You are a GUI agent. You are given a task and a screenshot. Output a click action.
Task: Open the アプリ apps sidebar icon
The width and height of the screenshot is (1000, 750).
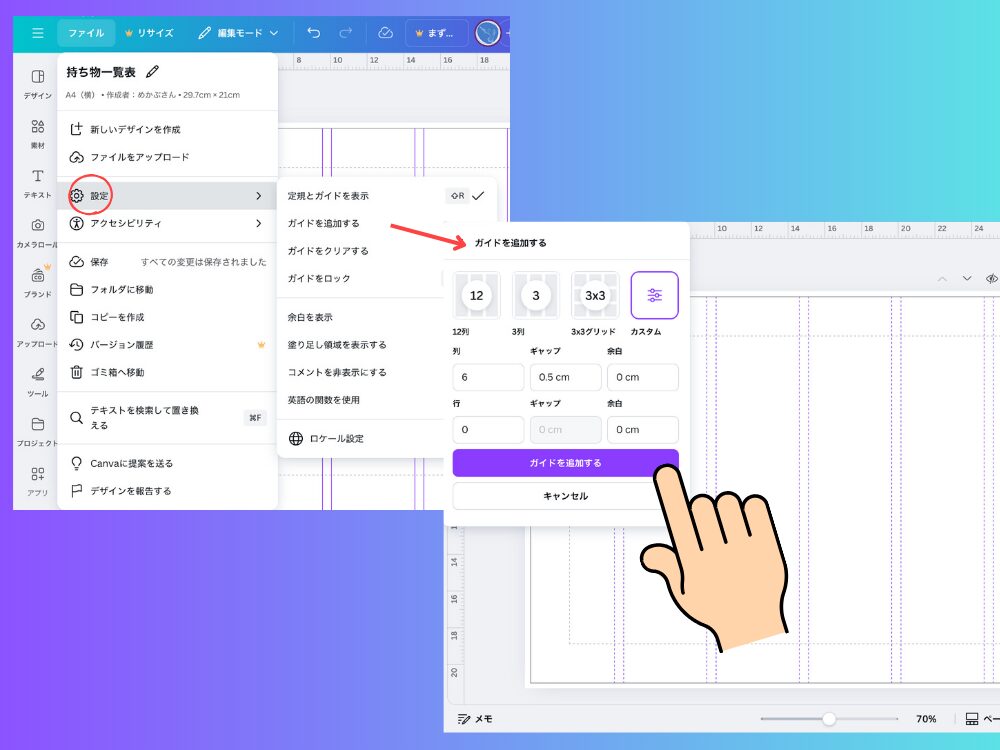click(x=38, y=480)
